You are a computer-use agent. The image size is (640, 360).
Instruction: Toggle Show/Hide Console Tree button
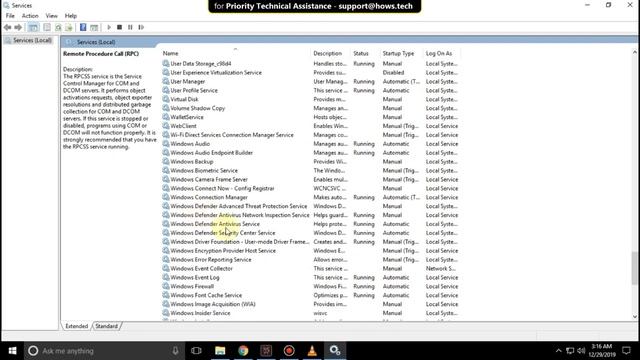(33, 27)
